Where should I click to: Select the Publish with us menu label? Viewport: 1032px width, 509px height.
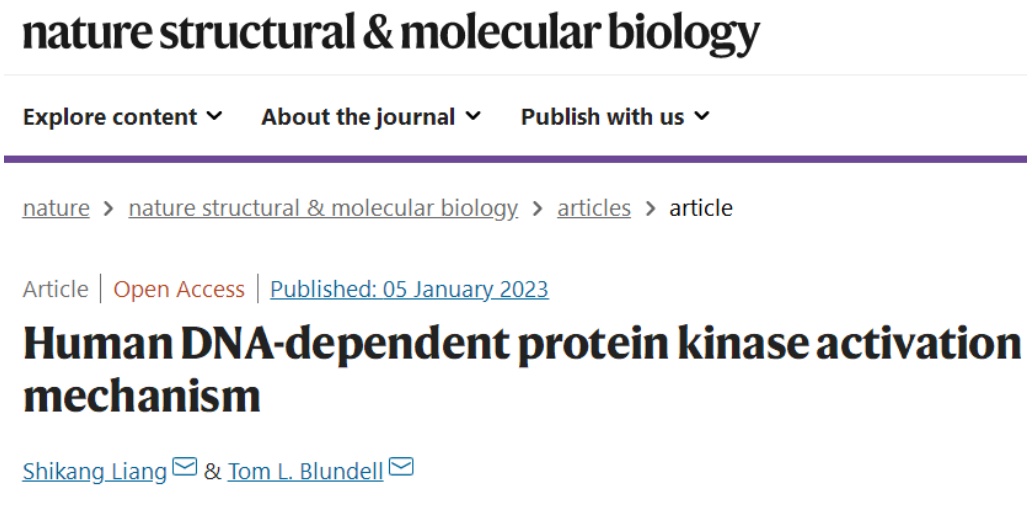[602, 117]
